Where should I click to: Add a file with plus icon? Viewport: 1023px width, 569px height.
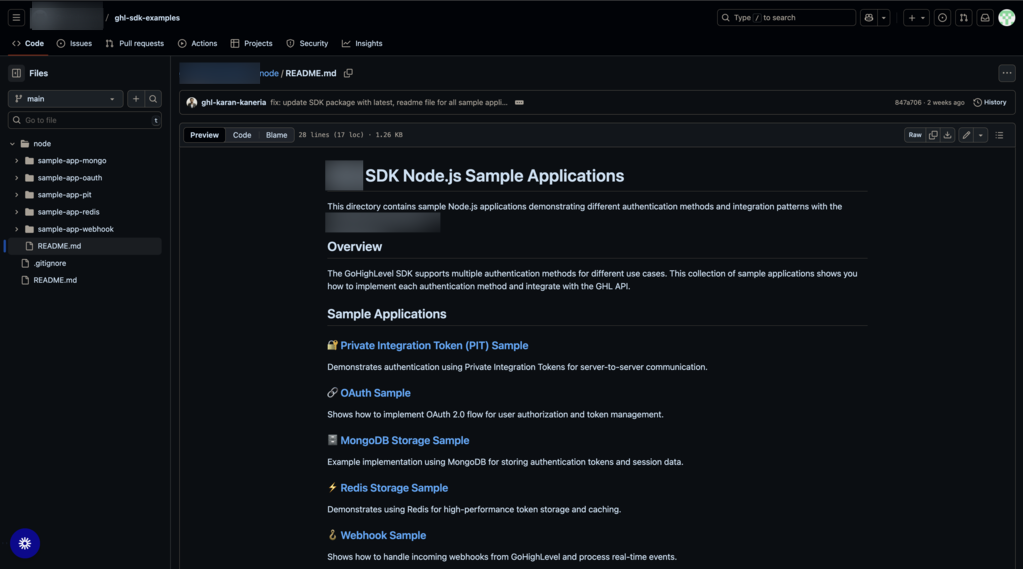click(136, 99)
